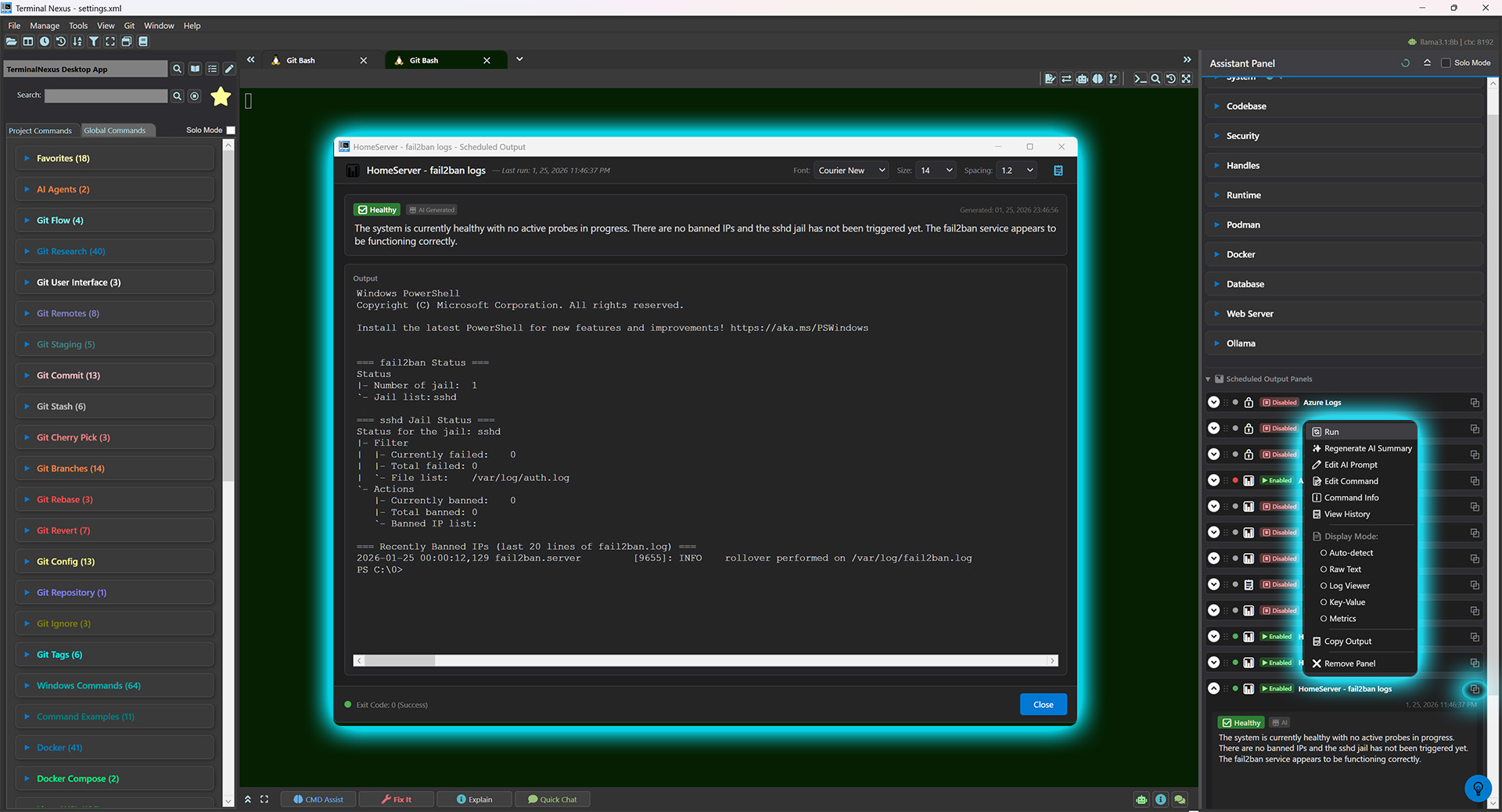Choose Regenerate AI Summary from context menu
Viewport: 1502px width, 812px height.
[1367, 448]
